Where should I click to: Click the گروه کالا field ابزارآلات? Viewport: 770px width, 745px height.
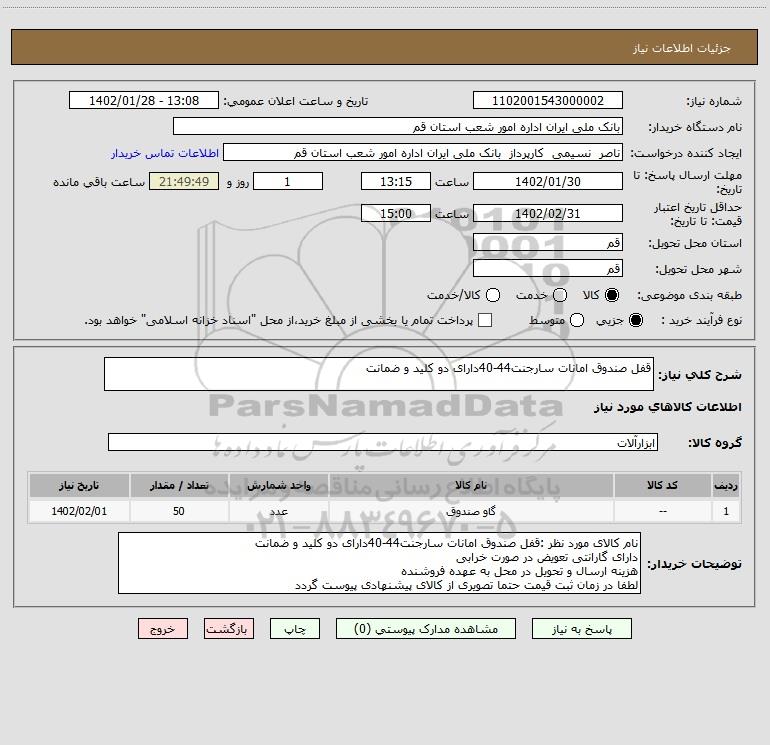point(383,442)
